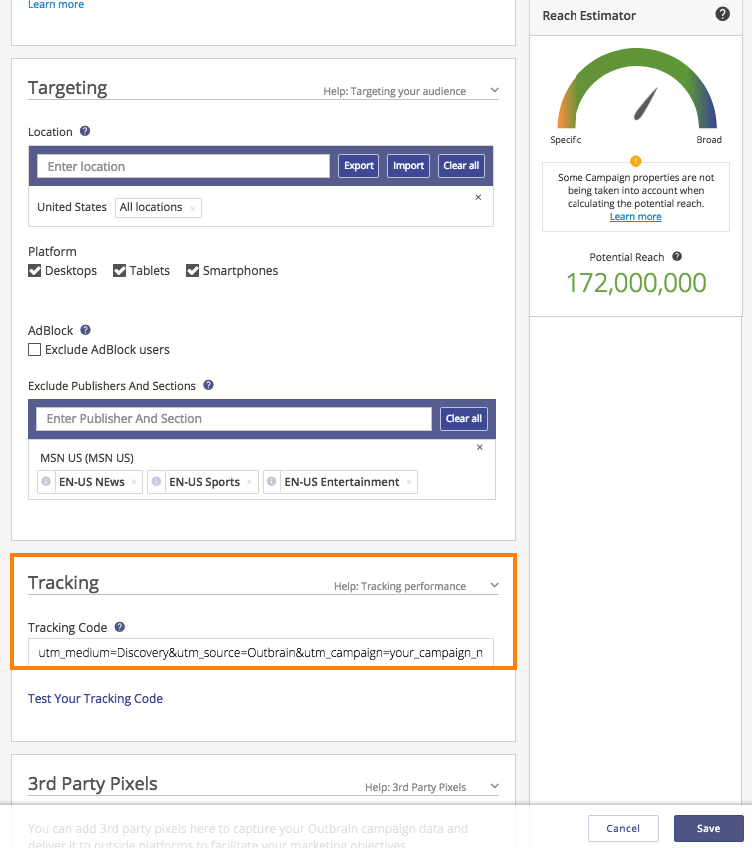Viewport: 752px width, 848px height.
Task: Click the Reach Estimator help question icon
Action: click(x=722, y=15)
